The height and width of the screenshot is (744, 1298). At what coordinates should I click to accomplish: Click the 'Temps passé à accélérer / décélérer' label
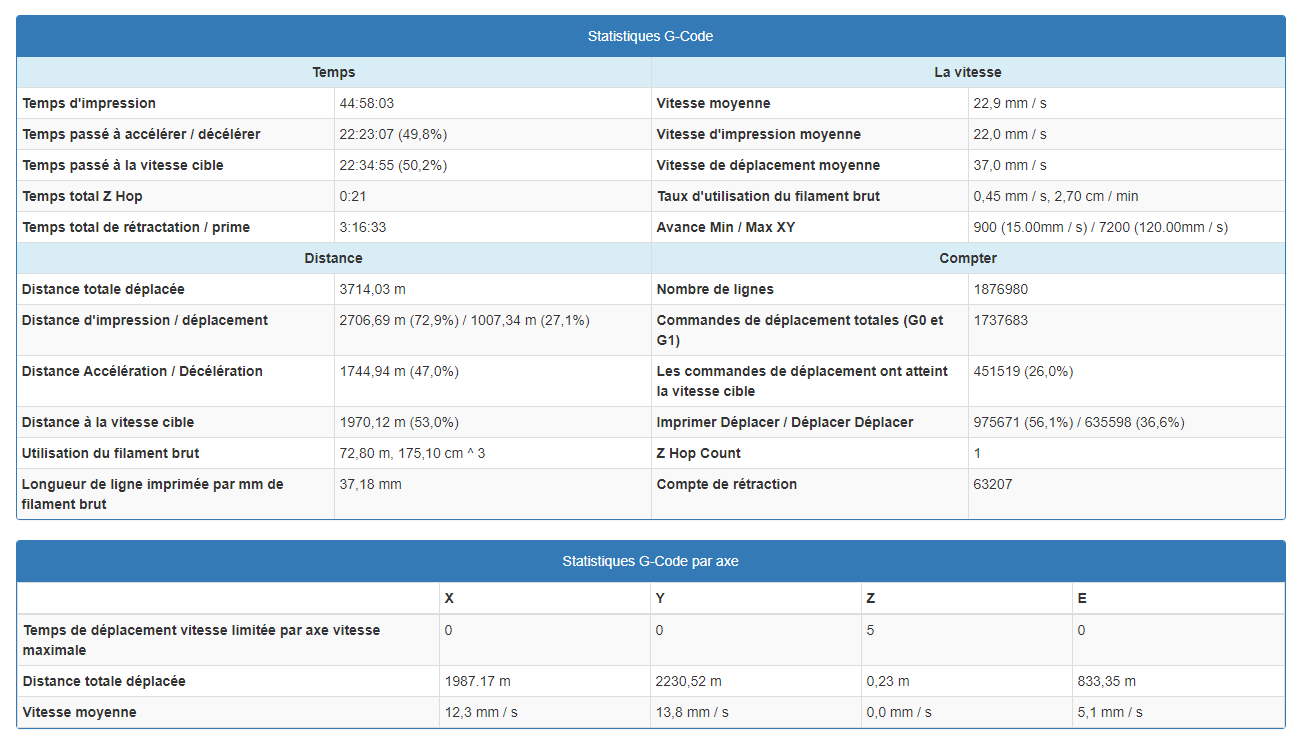[x=141, y=134]
